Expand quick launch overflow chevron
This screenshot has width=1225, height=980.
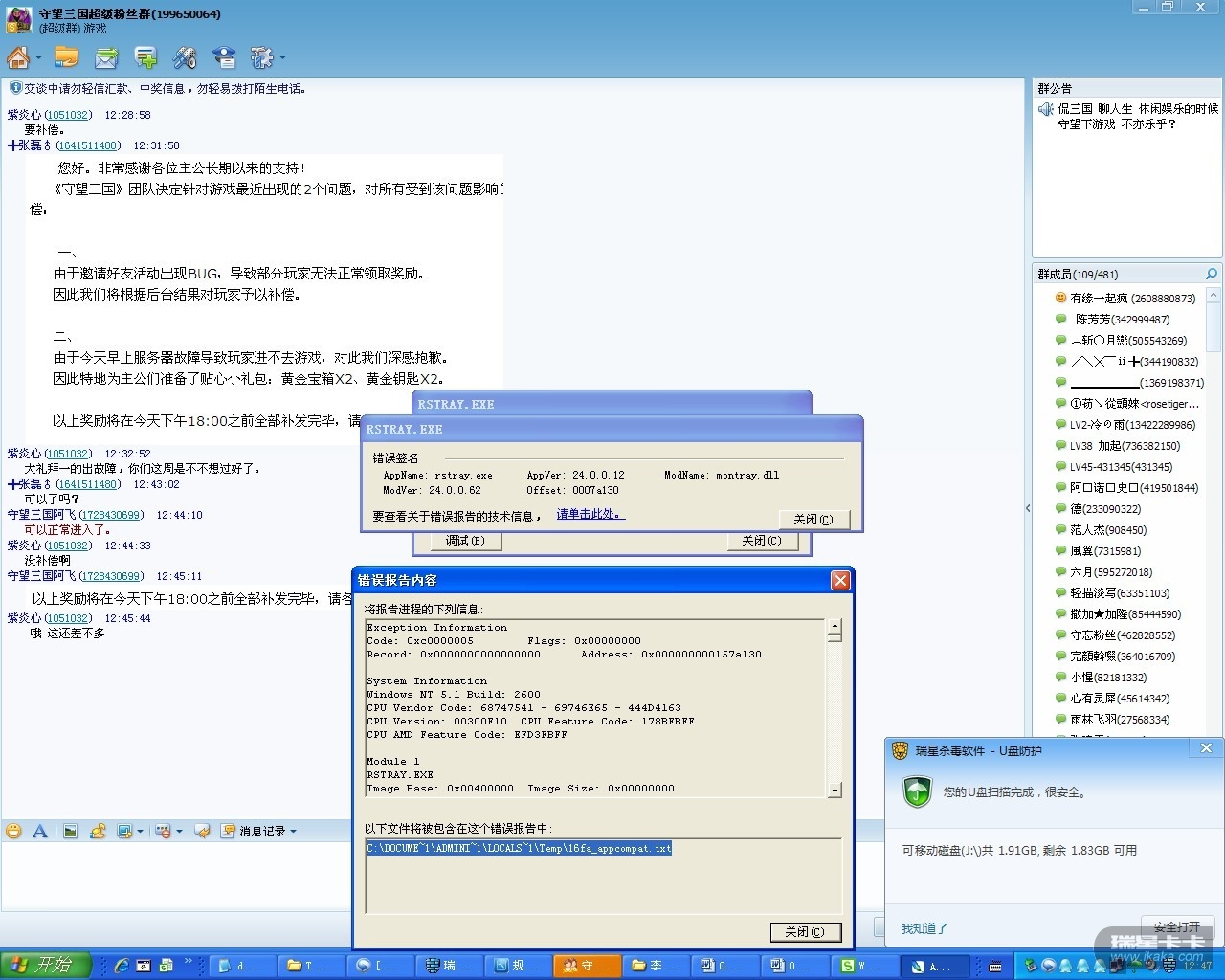click(189, 962)
